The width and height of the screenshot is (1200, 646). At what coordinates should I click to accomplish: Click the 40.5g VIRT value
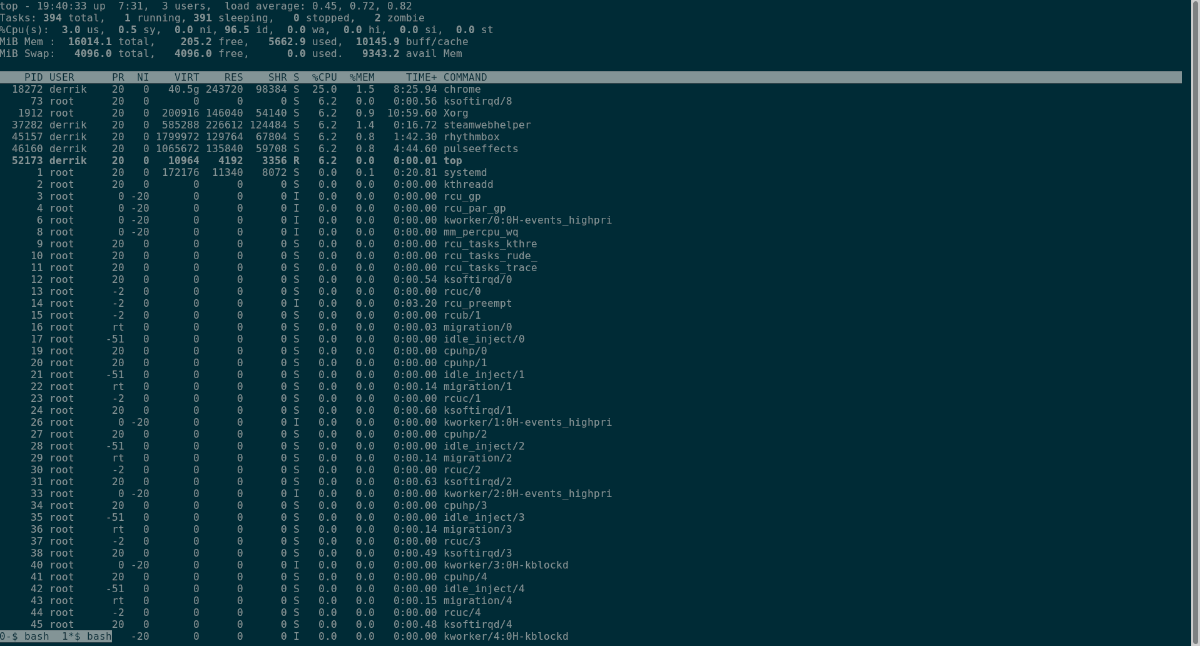click(184, 89)
